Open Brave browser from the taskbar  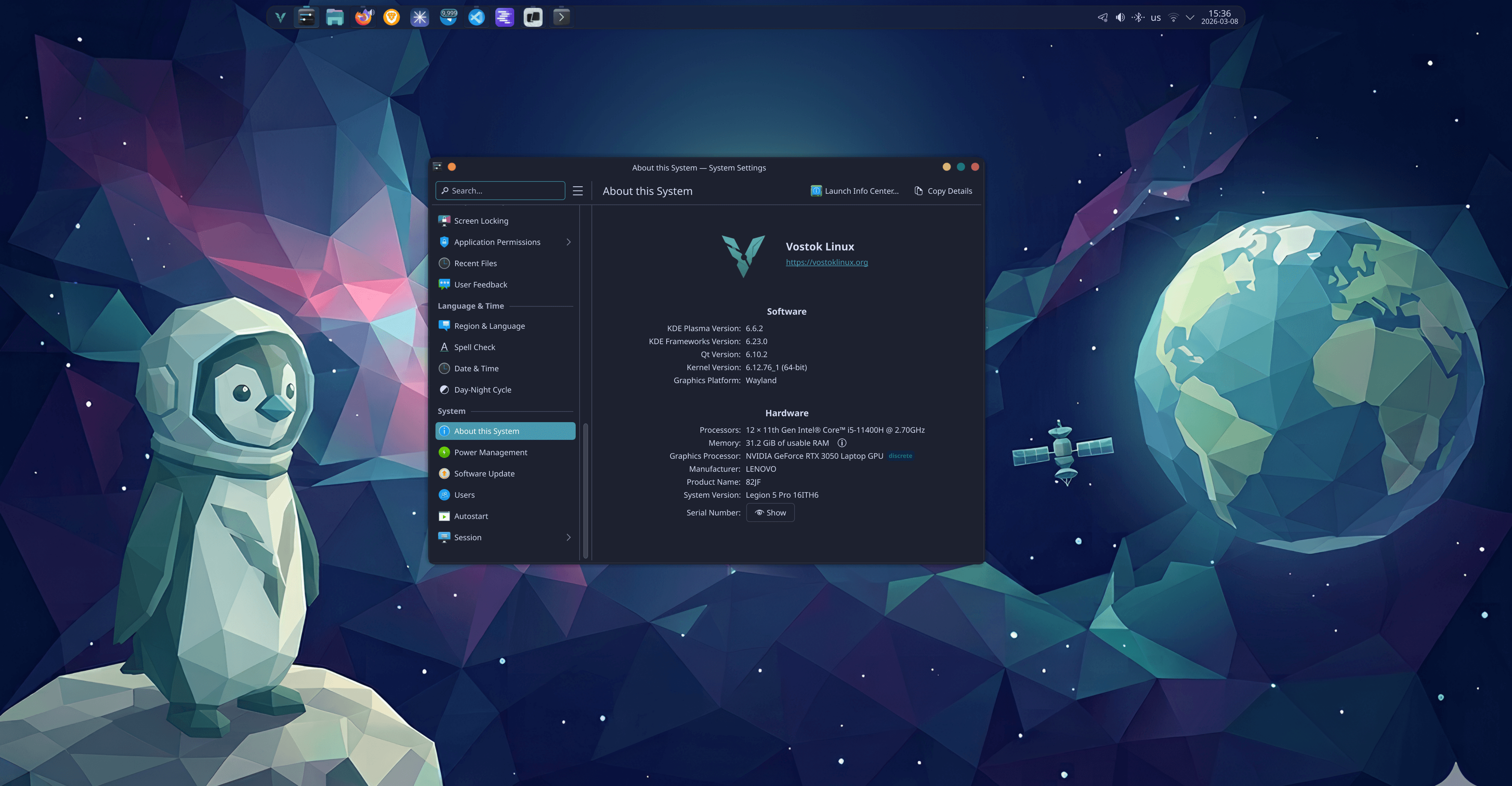[x=391, y=17]
